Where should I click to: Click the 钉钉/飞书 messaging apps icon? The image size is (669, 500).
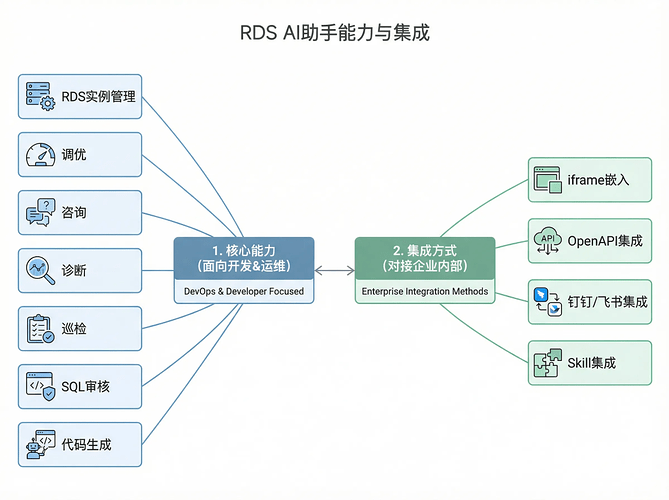coord(548,301)
